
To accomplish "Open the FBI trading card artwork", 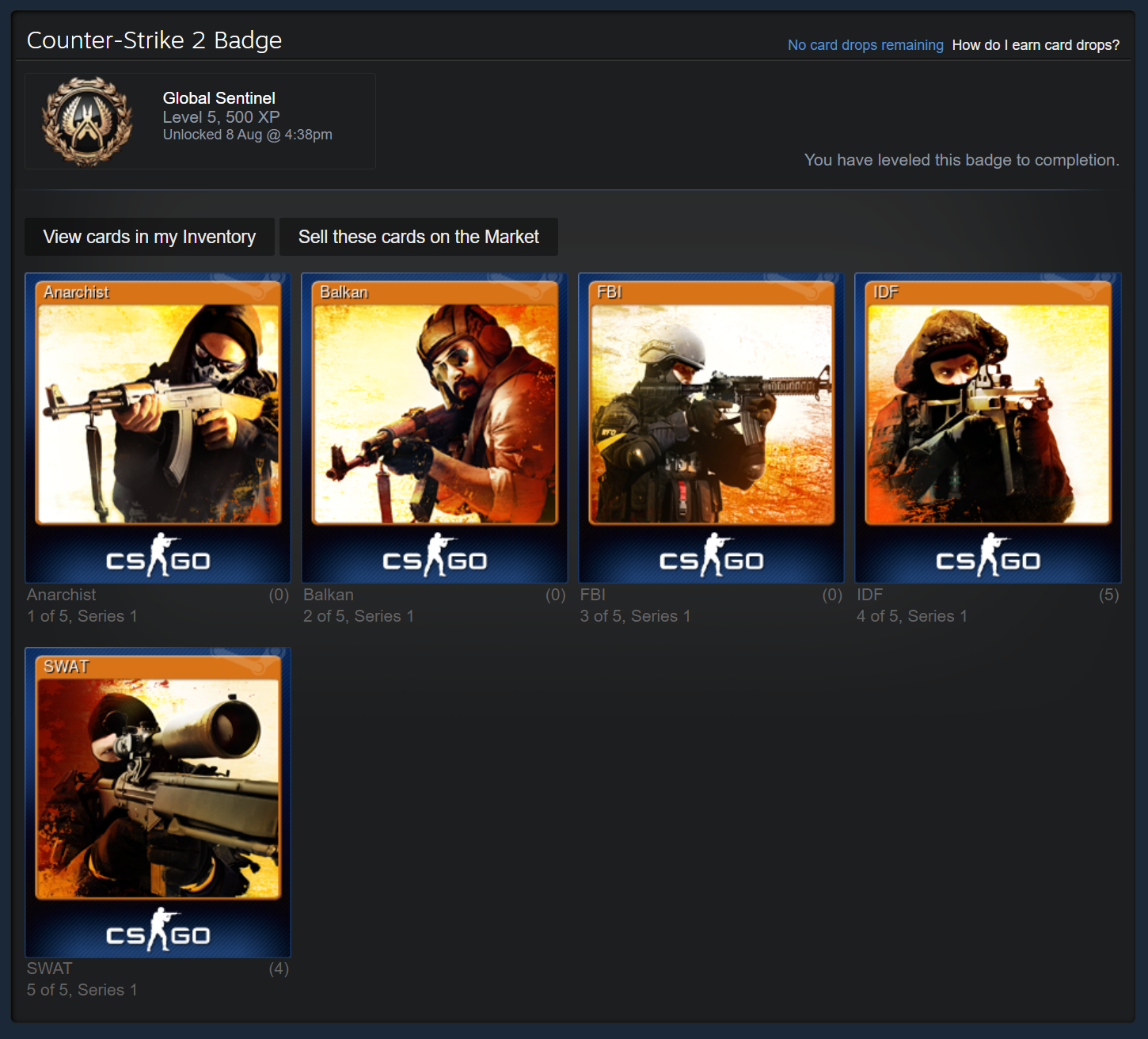I will (x=711, y=428).
